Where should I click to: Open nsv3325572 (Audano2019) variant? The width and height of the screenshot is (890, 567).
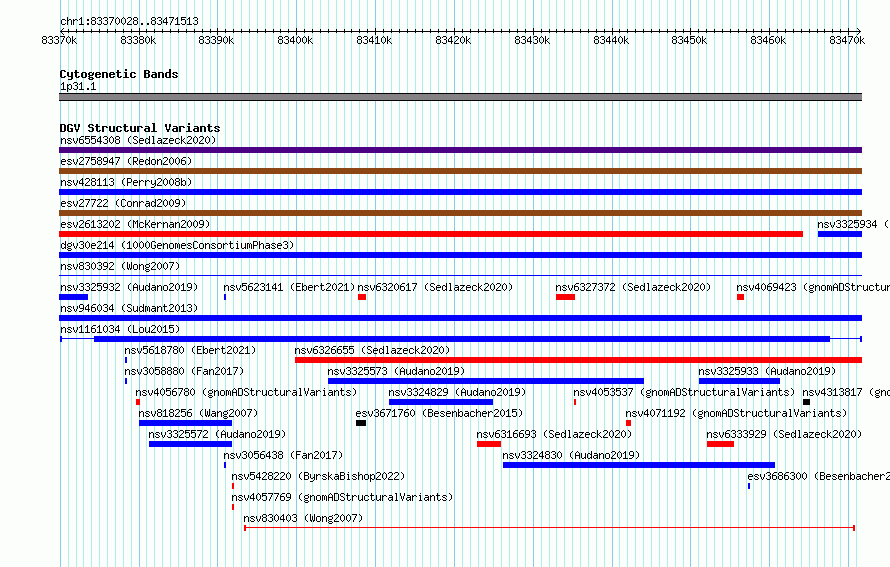click(217, 434)
